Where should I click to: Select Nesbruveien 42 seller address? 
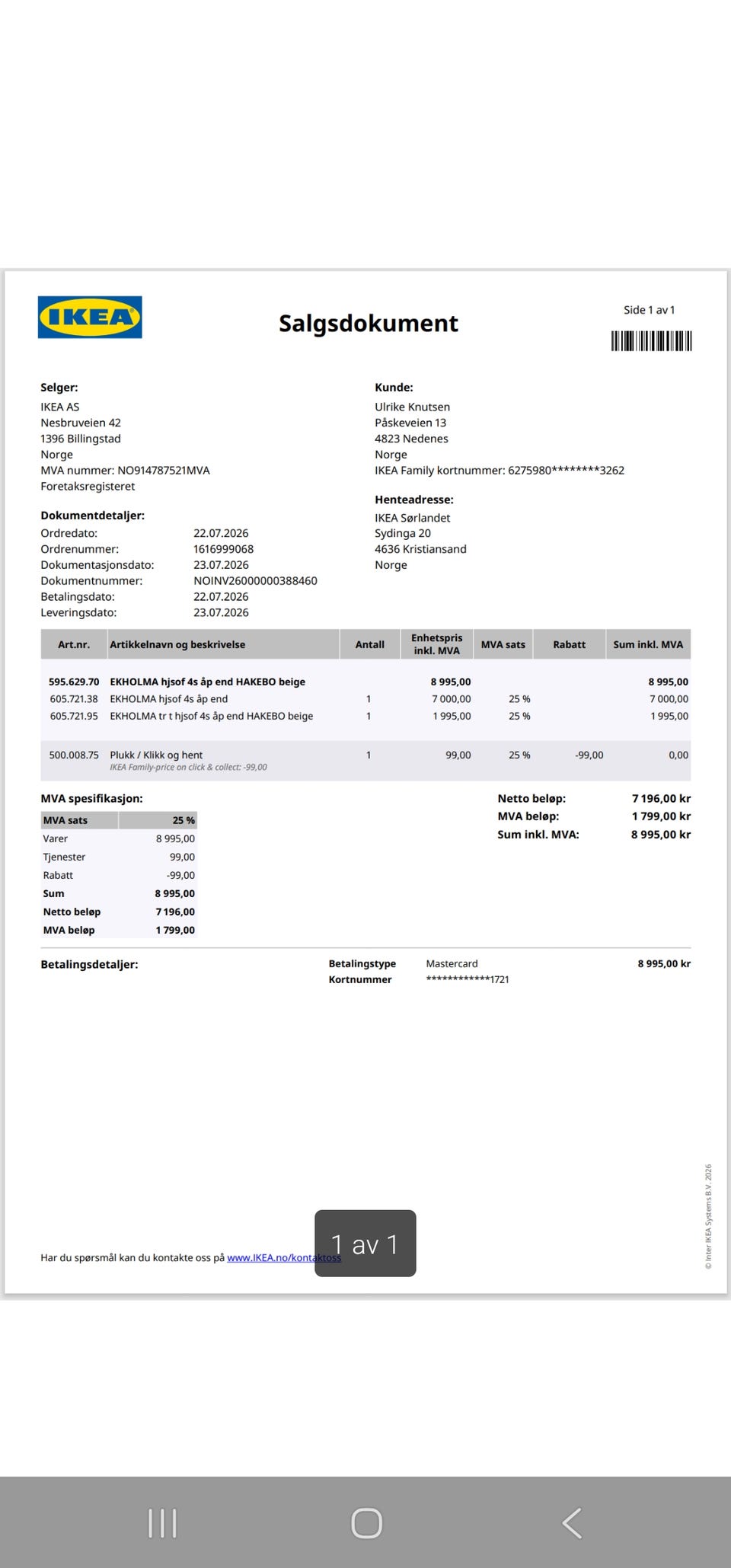pos(81,423)
